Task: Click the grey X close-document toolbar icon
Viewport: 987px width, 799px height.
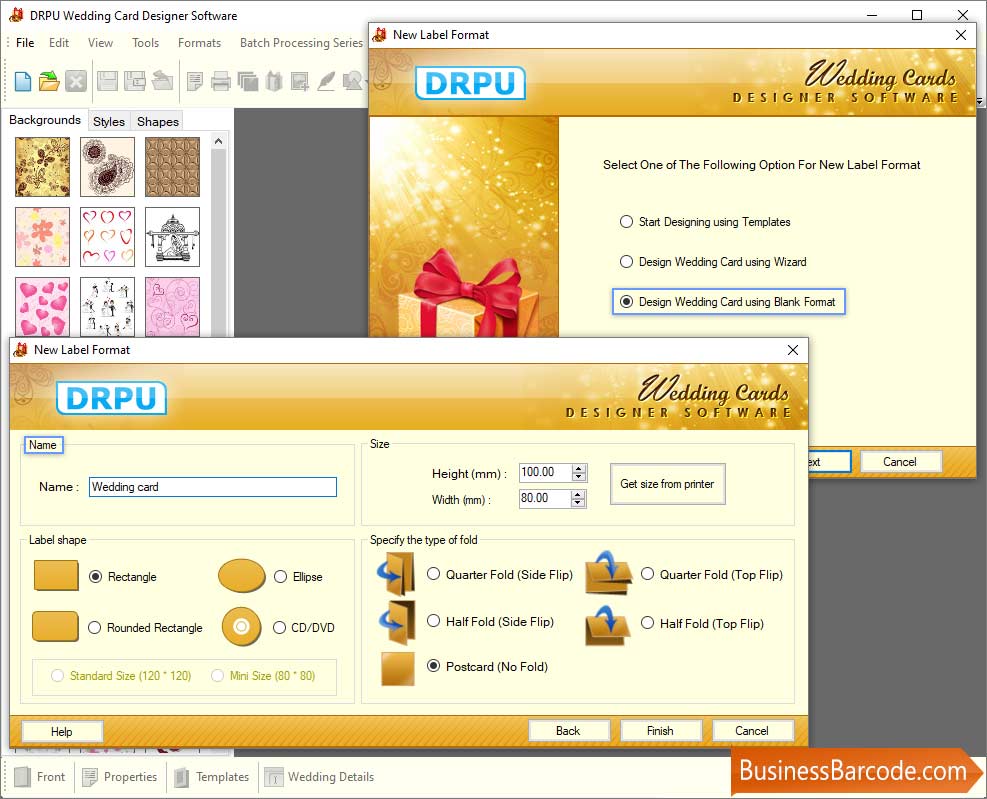Action: click(76, 81)
